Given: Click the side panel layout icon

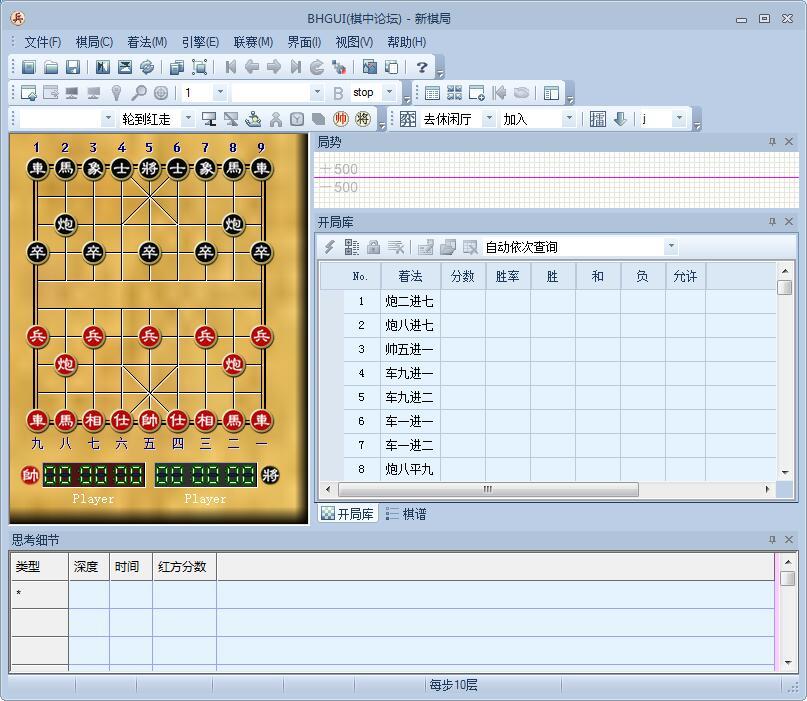Looking at the screenshot, I should tap(551, 93).
